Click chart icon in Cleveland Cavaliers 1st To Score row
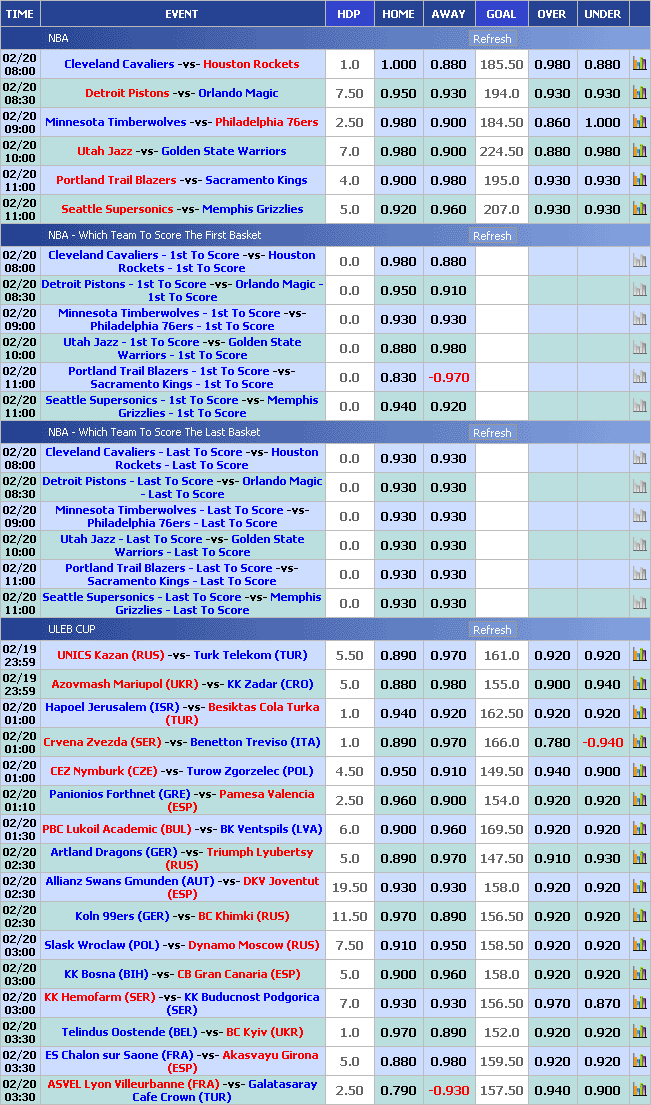This screenshot has height=1105, width=651. click(639, 262)
